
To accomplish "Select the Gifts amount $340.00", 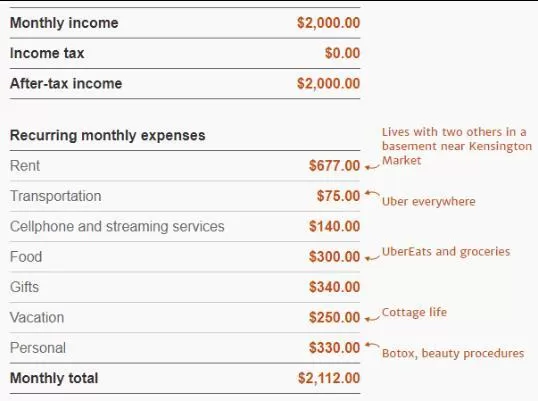I will tap(334, 287).
